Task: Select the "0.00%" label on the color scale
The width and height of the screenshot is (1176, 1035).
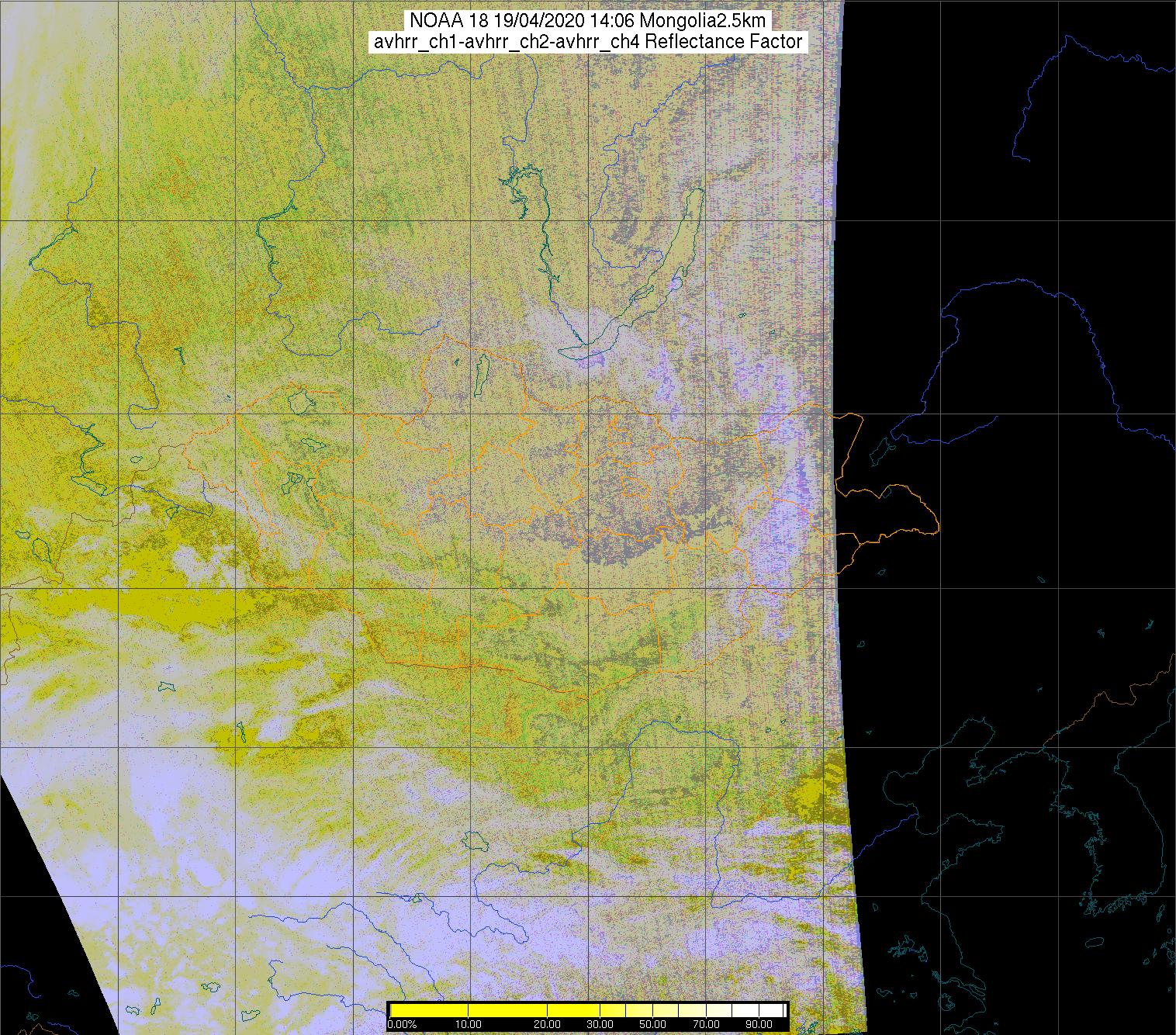Action: point(402,1024)
